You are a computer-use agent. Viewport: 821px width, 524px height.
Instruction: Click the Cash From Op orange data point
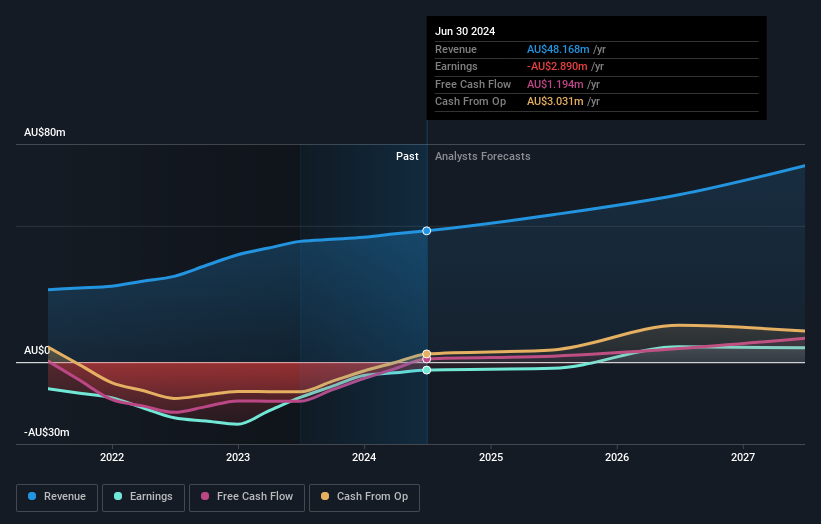[427, 354]
